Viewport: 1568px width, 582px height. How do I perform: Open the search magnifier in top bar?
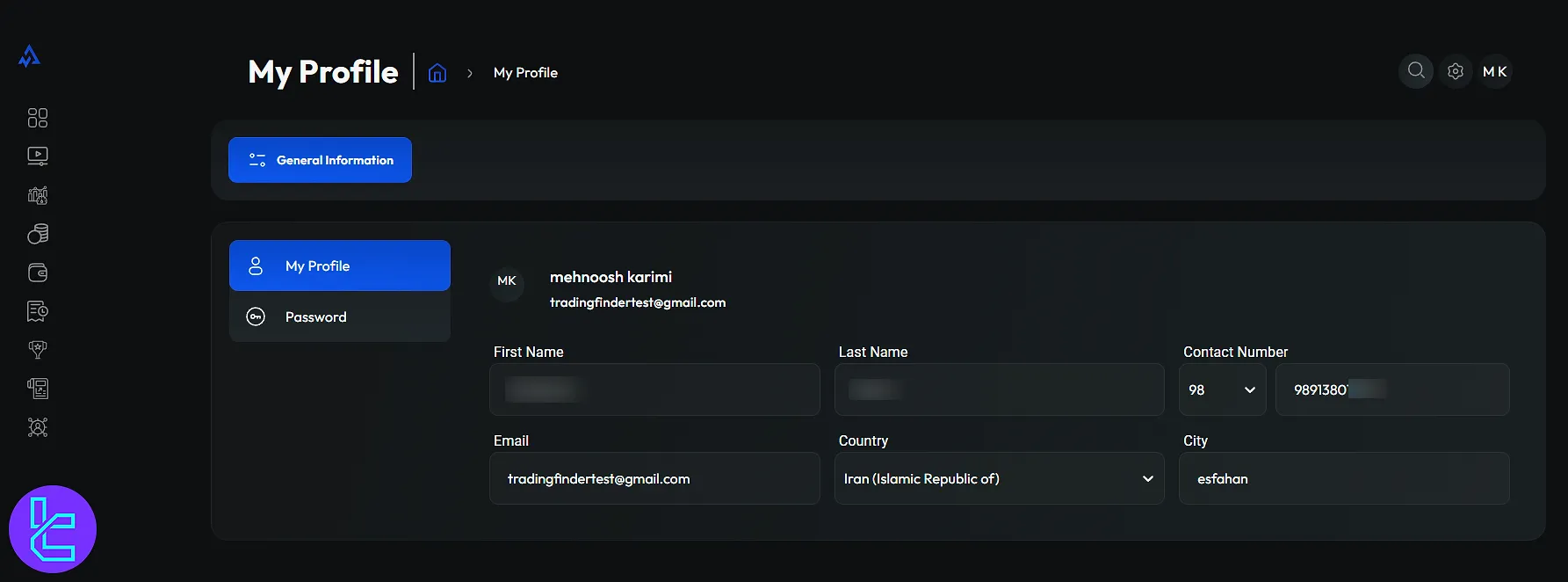(x=1415, y=71)
